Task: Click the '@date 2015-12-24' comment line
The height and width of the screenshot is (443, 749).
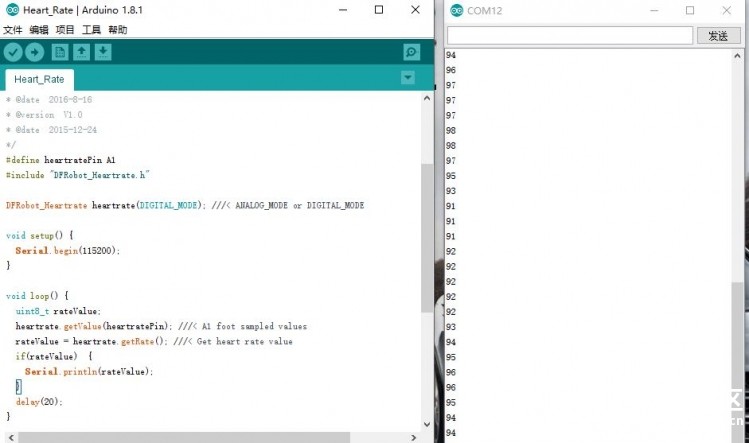Action: (x=52, y=130)
